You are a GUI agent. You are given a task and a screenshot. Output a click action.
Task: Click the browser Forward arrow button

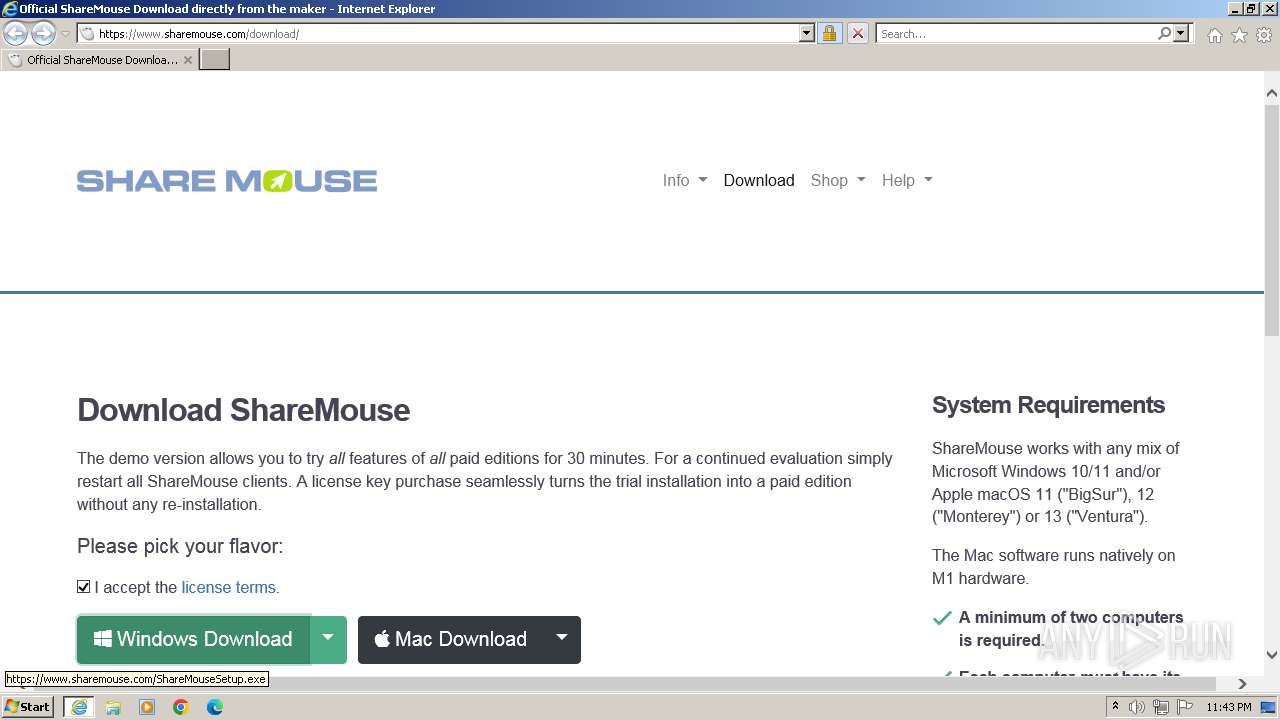point(43,33)
